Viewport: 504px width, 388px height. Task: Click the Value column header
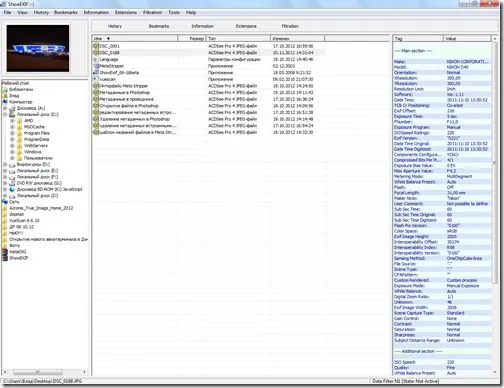pos(467,38)
